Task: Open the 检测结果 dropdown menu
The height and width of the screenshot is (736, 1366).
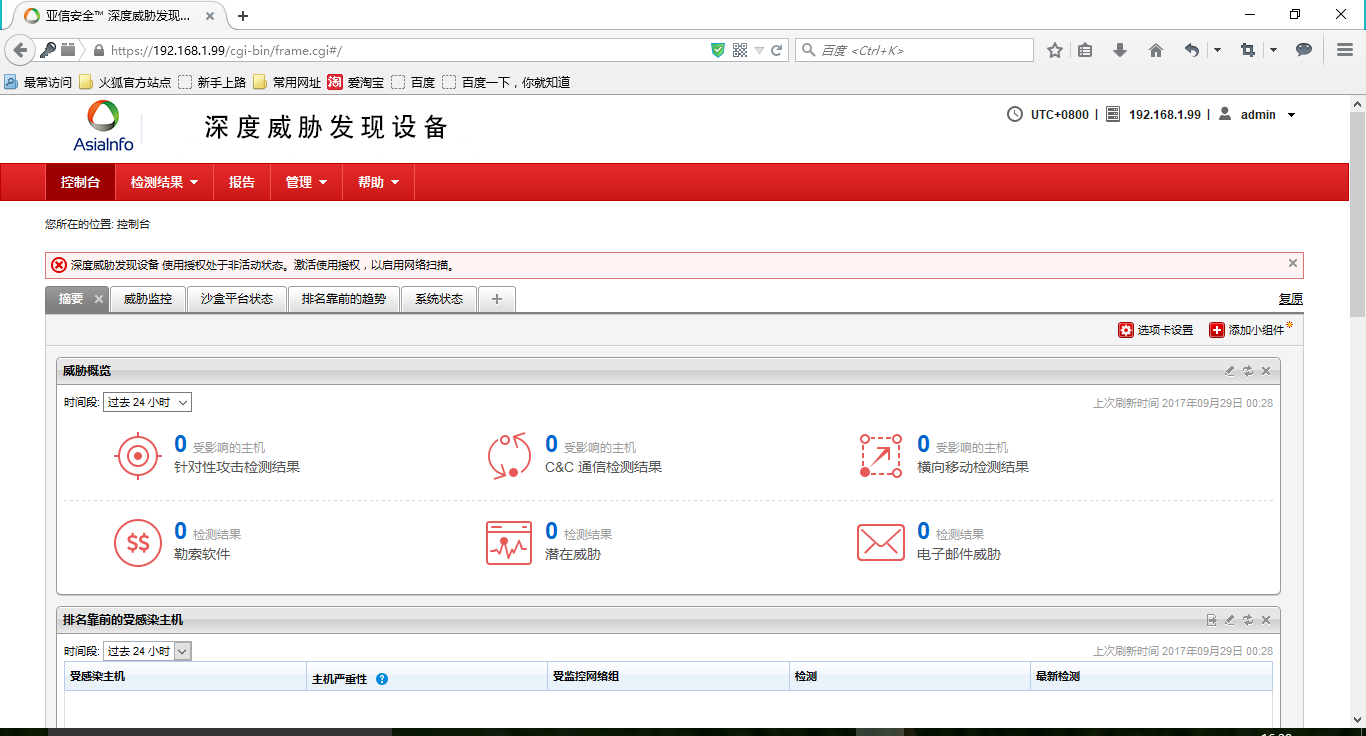Action: tap(164, 182)
